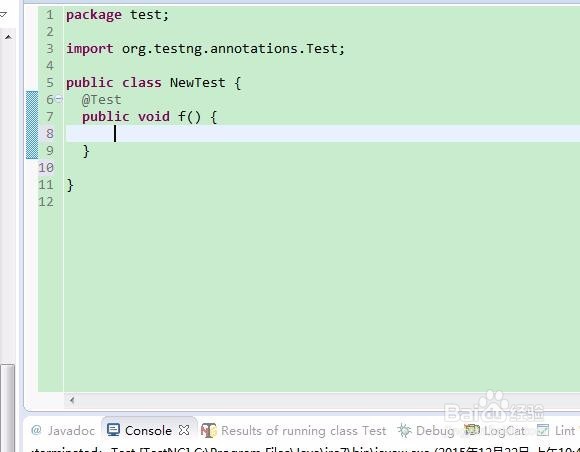The image size is (580, 452).
Task: Click line number 1 in gutter
Action: click(x=50, y=15)
